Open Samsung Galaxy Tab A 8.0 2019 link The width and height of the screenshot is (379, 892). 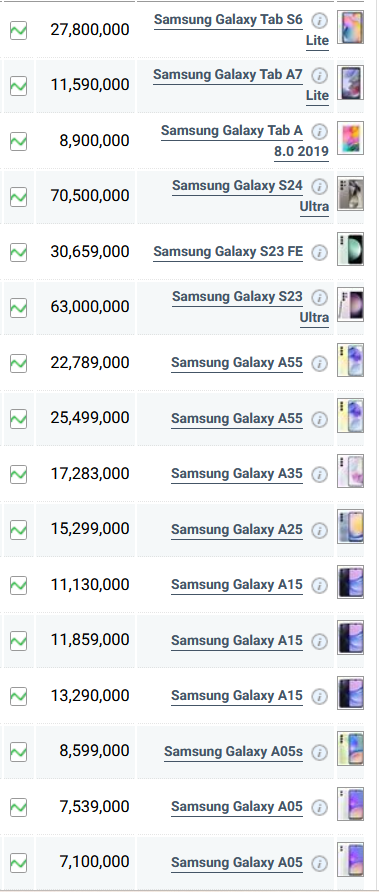[x=245, y=141]
